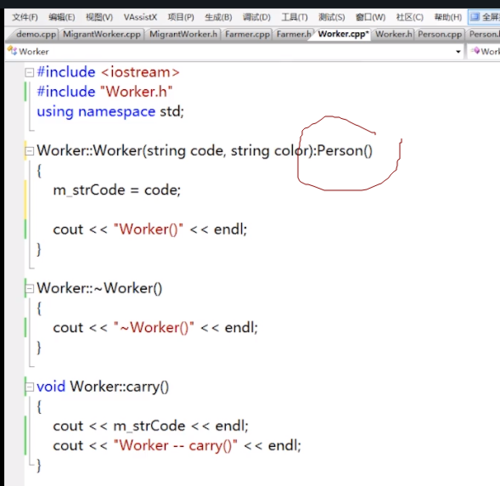
Task: Switch to the Farmer.cpp tab
Action: [247, 34]
